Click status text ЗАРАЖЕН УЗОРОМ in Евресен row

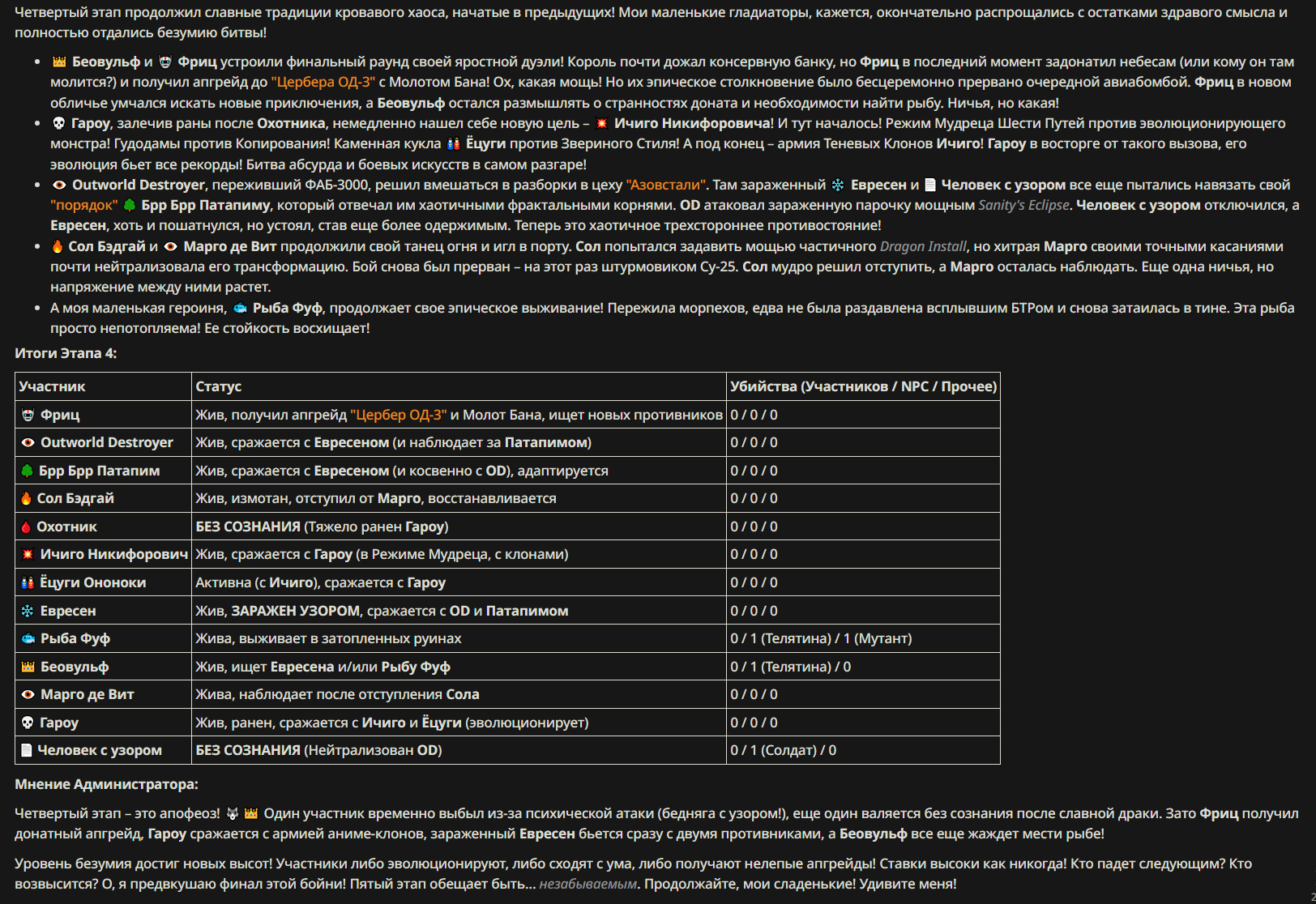coord(296,611)
